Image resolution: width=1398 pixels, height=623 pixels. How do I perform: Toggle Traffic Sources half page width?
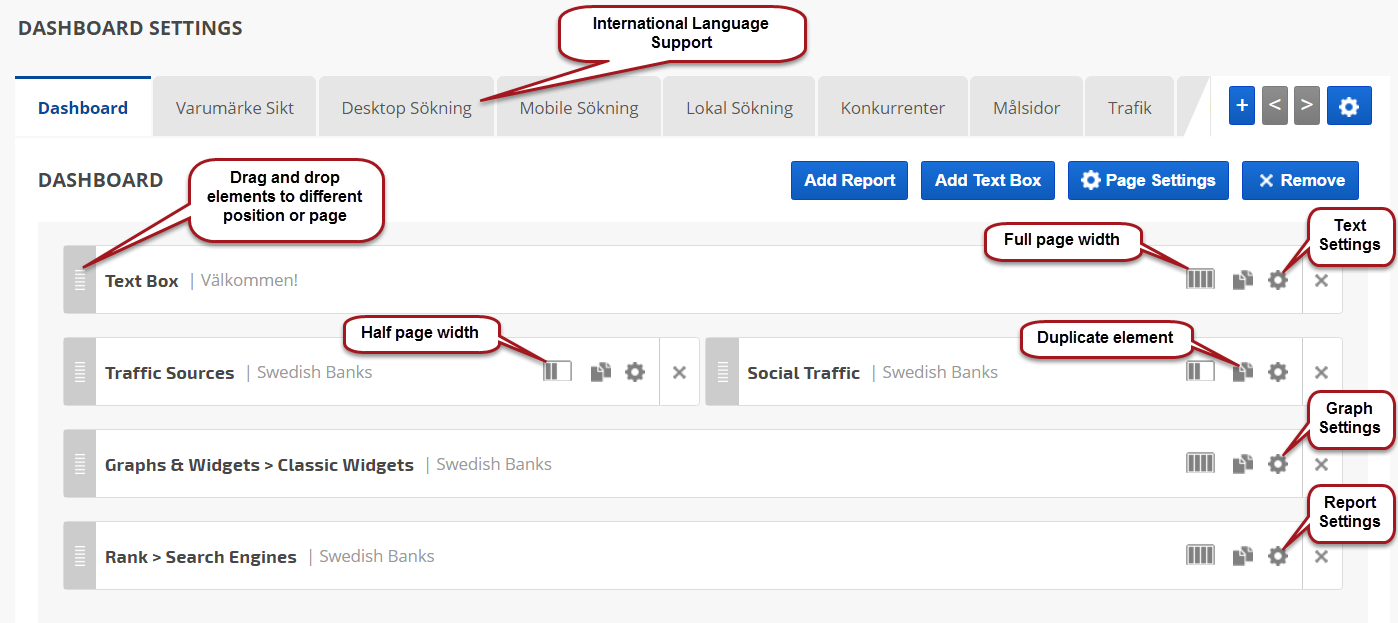(x=557, y=372)
